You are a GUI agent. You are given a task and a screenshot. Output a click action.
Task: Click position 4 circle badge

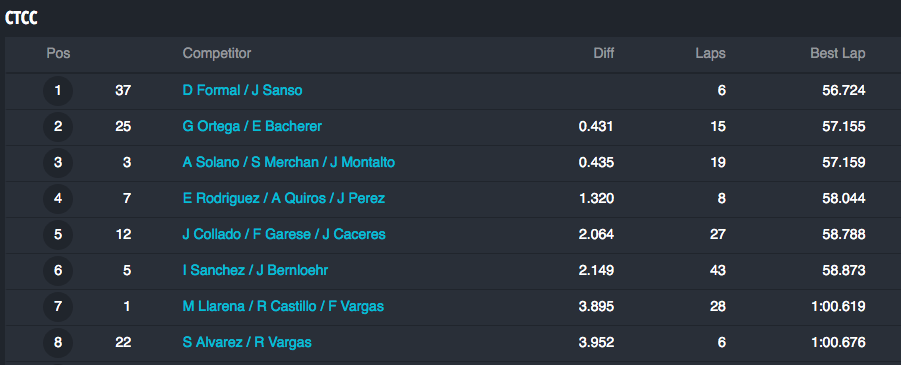click(x=58, y=198)
